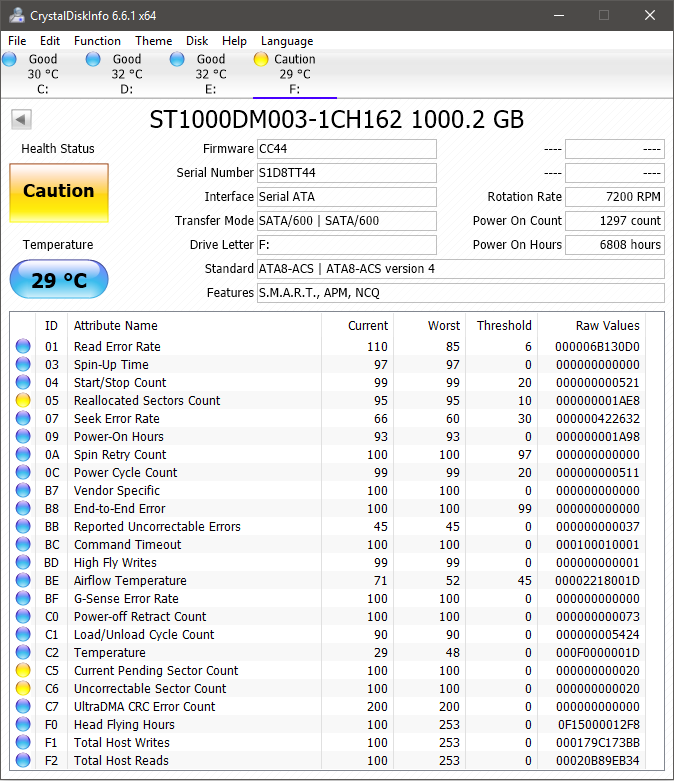Image resolution: width=674 pixels, height=781 pixels.
Task: Click the Power On Hours value 6808 hours
Action: coord(615,245)
